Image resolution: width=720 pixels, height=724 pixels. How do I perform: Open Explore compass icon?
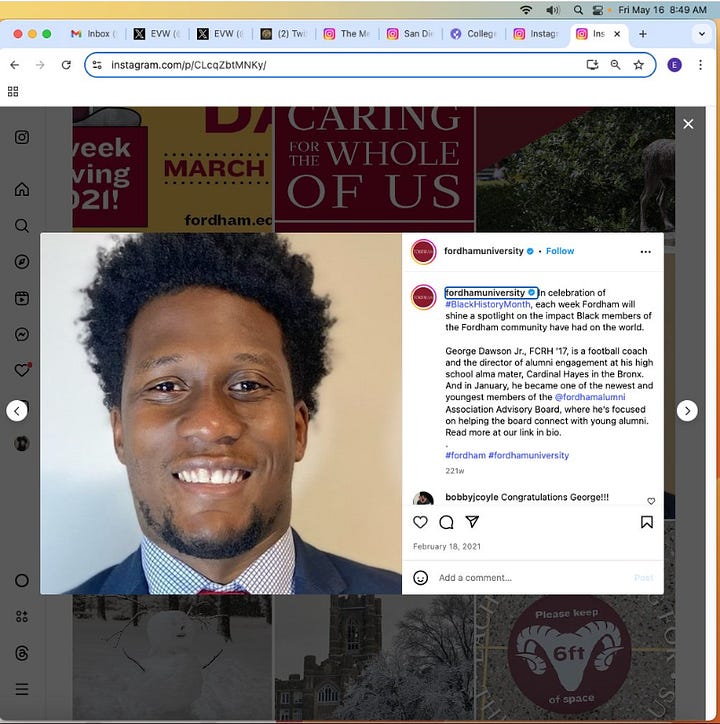[22, 262]
